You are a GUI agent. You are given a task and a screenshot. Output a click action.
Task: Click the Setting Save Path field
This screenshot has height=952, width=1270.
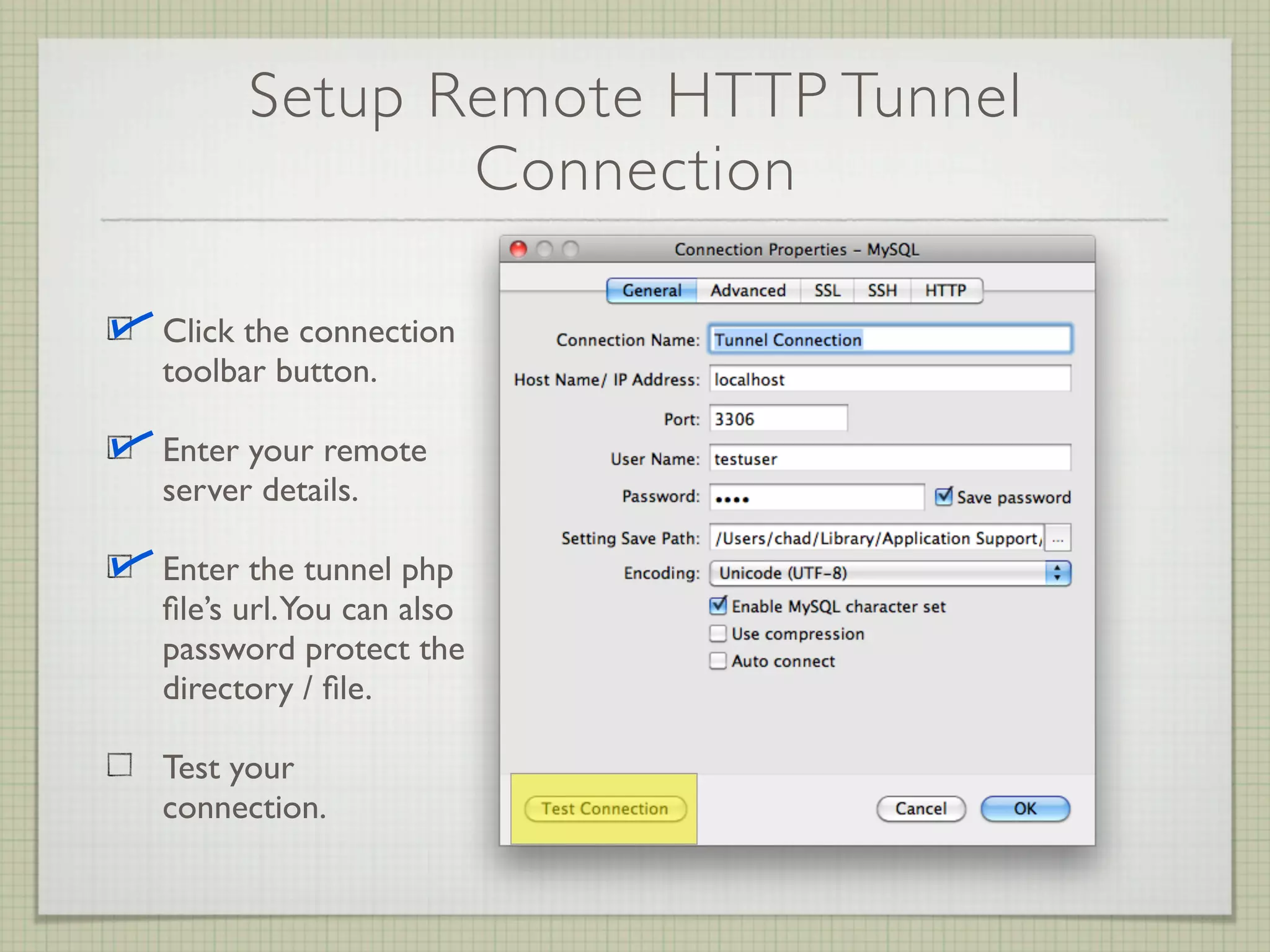tap(877, 538)
